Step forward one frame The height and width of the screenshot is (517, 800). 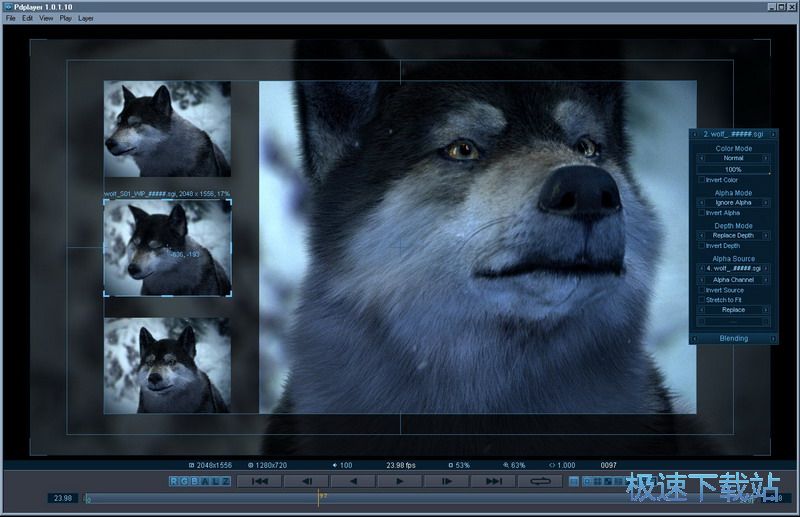click(446, 481)
